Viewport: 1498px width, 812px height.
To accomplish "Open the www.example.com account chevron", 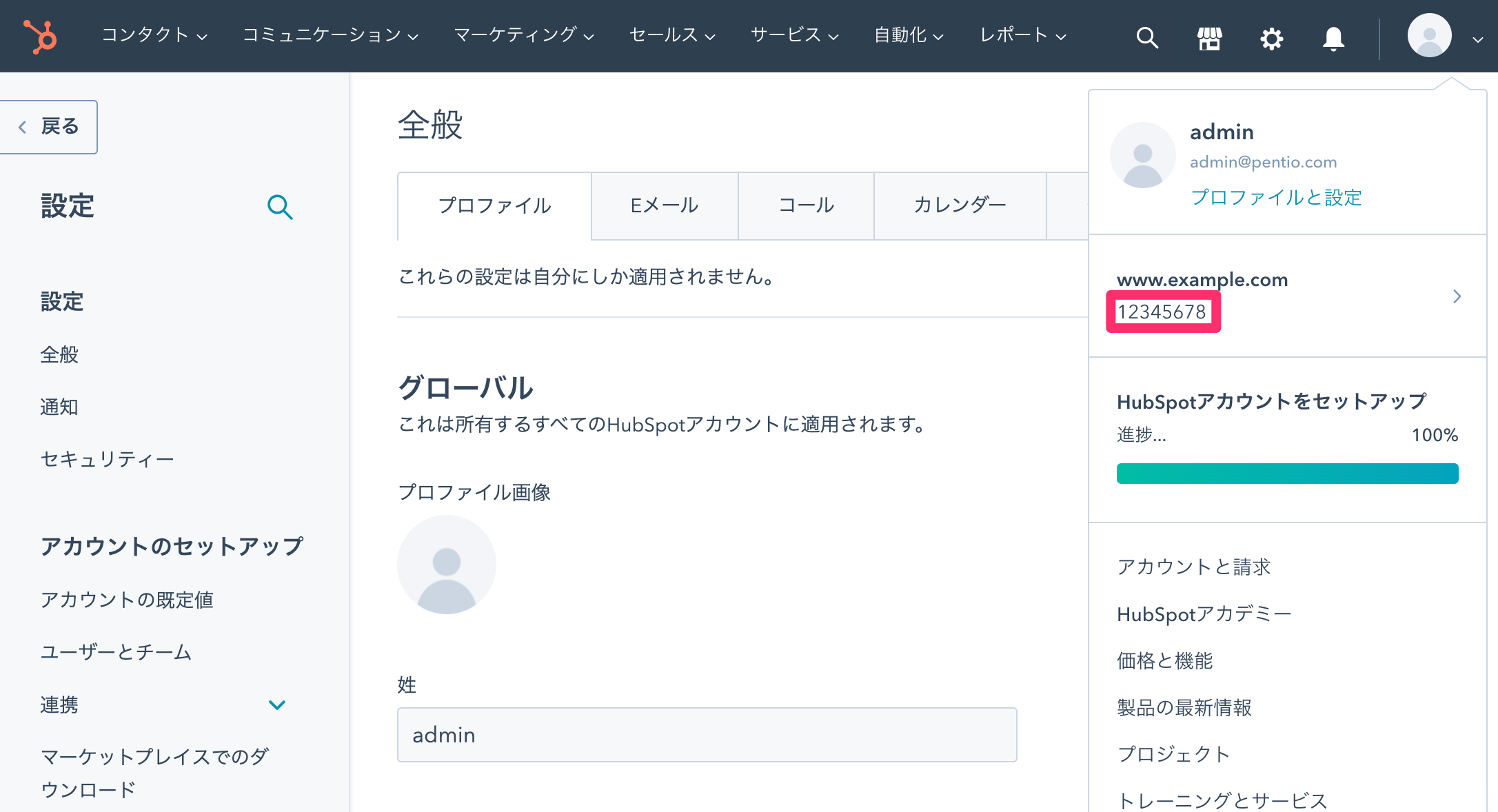I will pyautogui.click(x=1457, y=296).
